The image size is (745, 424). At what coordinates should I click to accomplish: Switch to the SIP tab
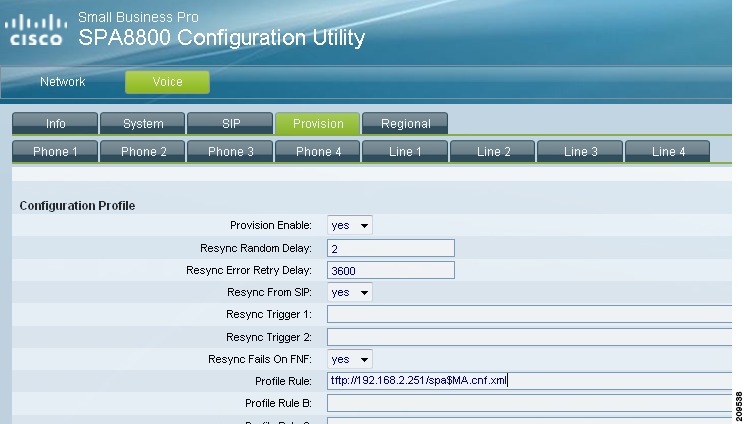point(230,124)
